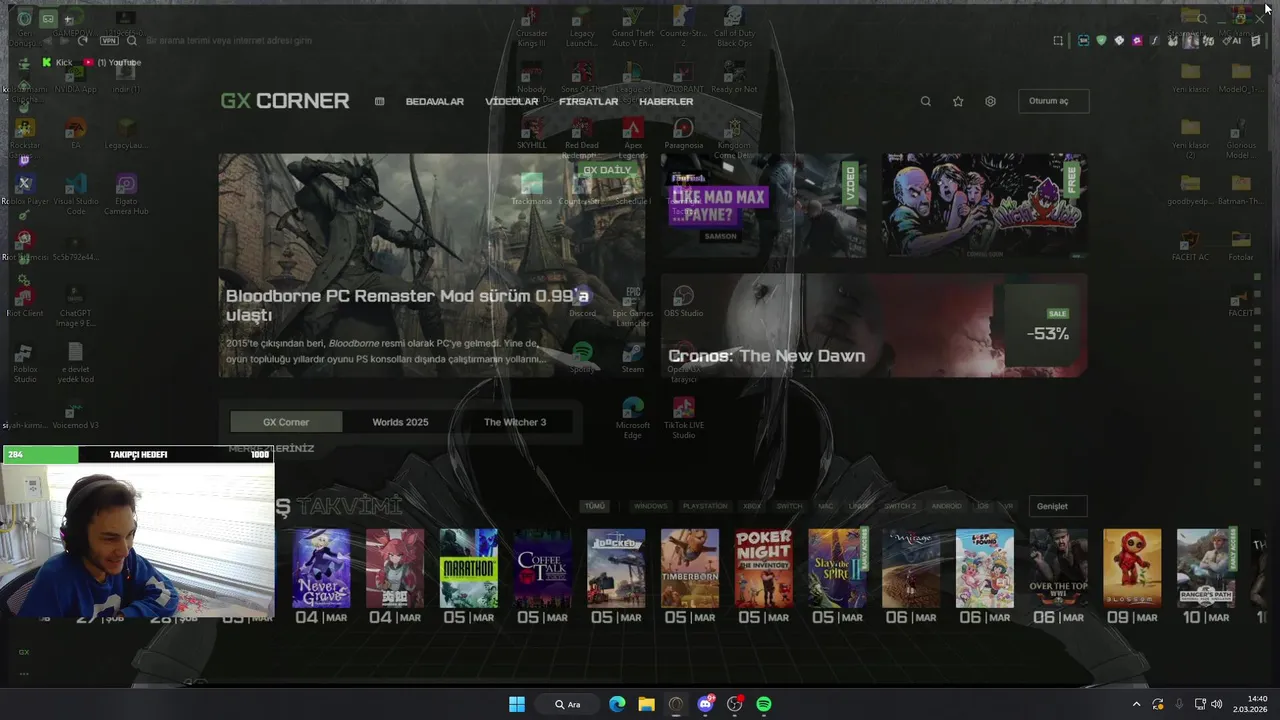Screen dimensions: 1280x720
Task: Click the taskbar volume speaker icon
Action: 1217,704
